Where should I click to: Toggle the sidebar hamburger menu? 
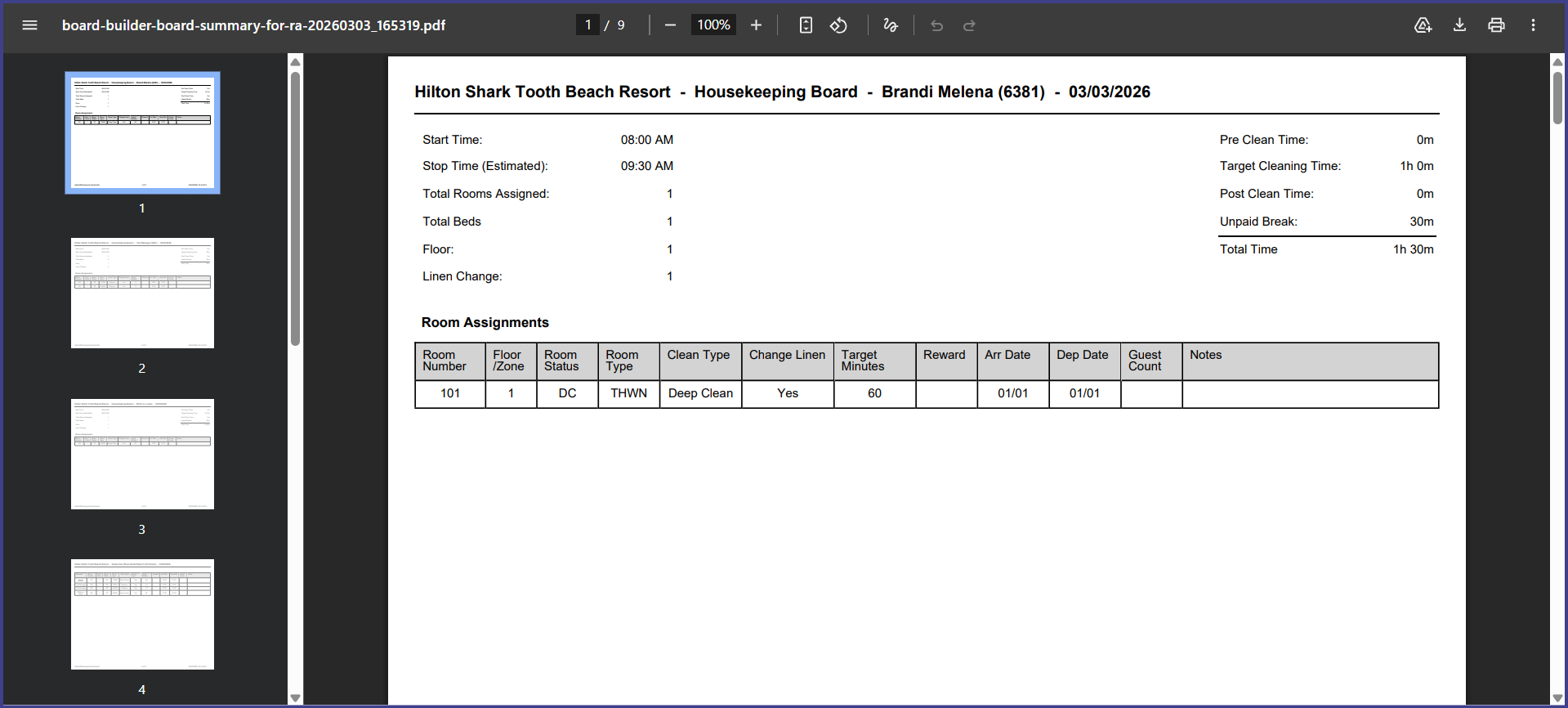(x=30, y=25)
